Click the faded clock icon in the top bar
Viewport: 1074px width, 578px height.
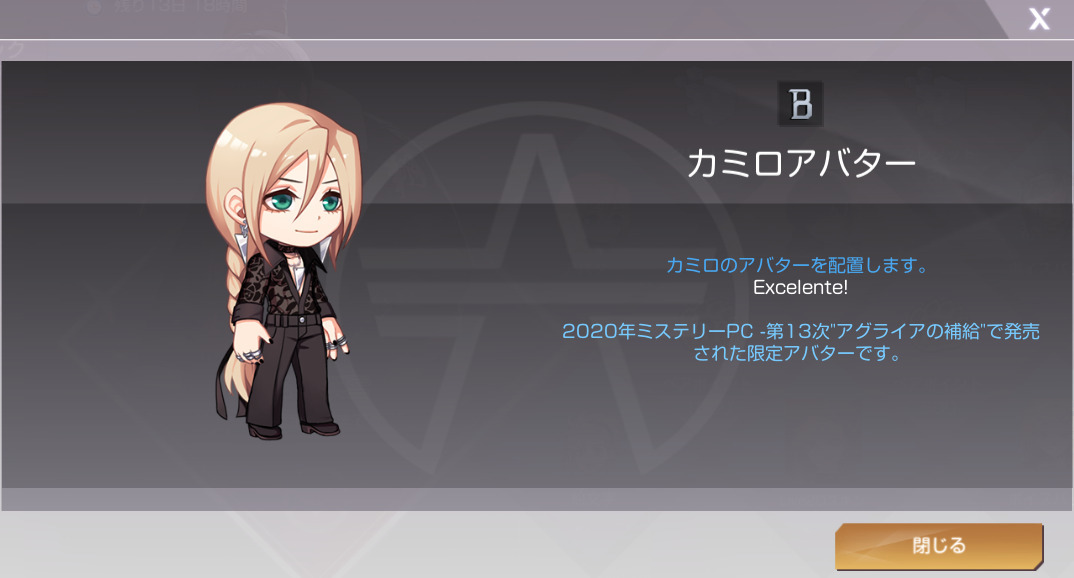pos(94,7)
